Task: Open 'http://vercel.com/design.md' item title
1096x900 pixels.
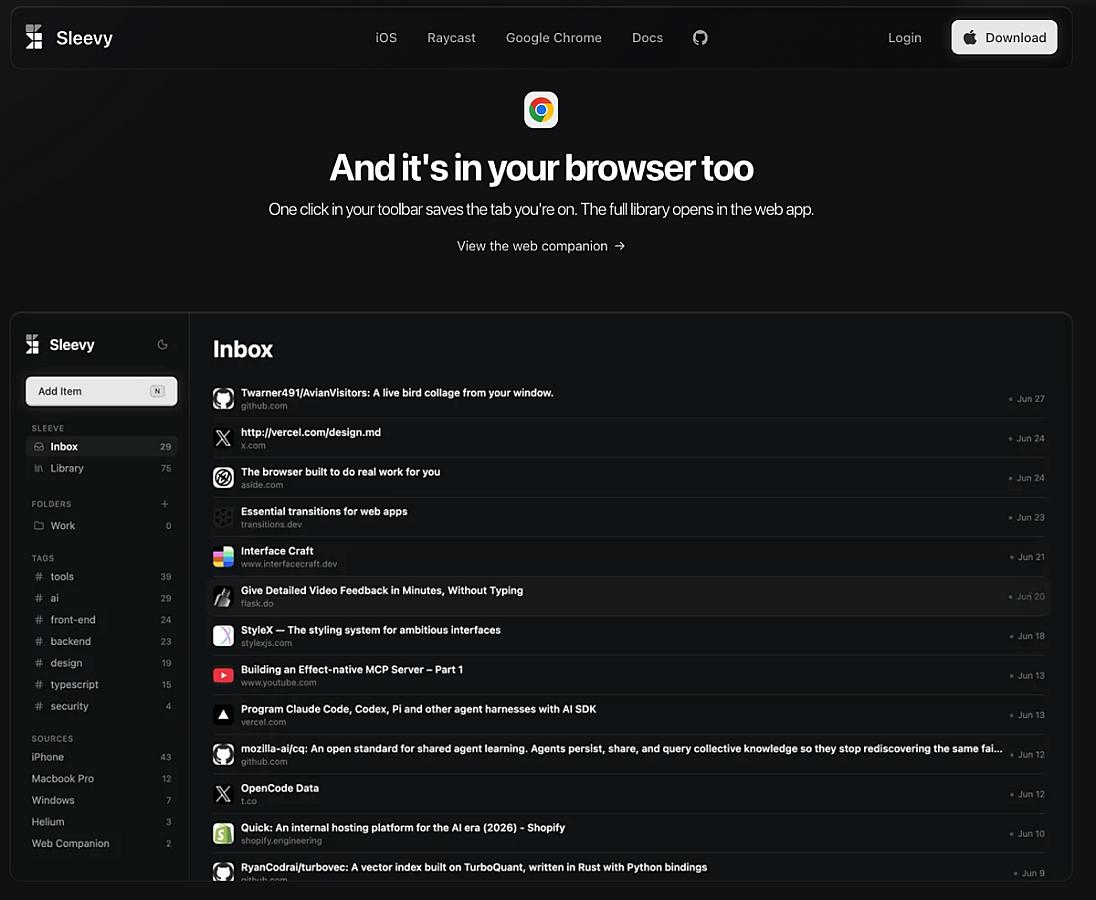Action: point(311,433)
